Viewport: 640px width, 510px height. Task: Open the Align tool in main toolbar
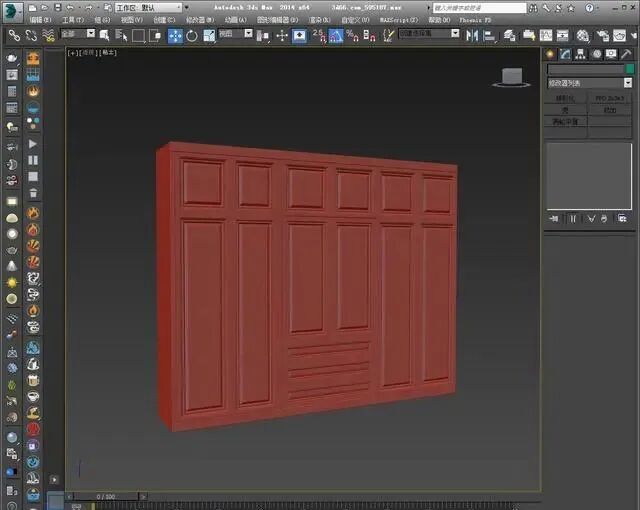pos(489,36)
